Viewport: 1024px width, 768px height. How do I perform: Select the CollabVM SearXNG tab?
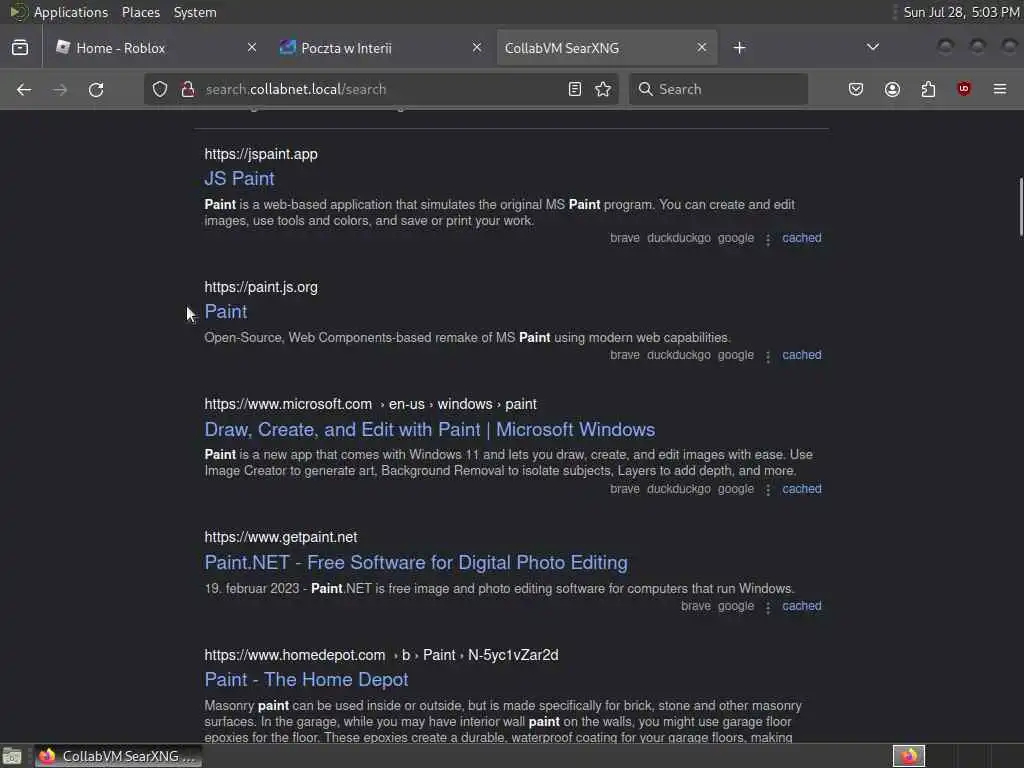(607, 48)
